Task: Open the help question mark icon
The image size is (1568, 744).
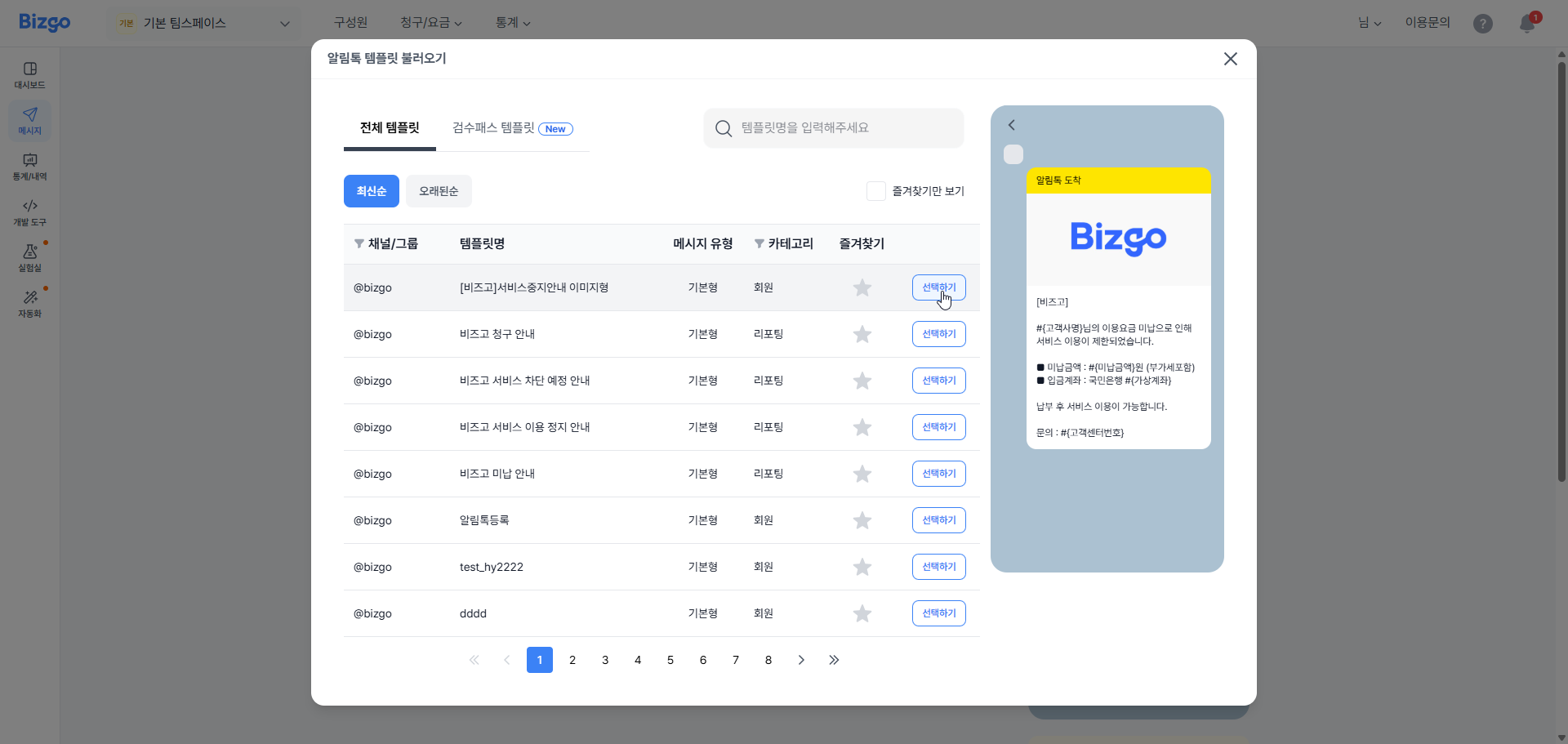Action: coord(1482,23)
